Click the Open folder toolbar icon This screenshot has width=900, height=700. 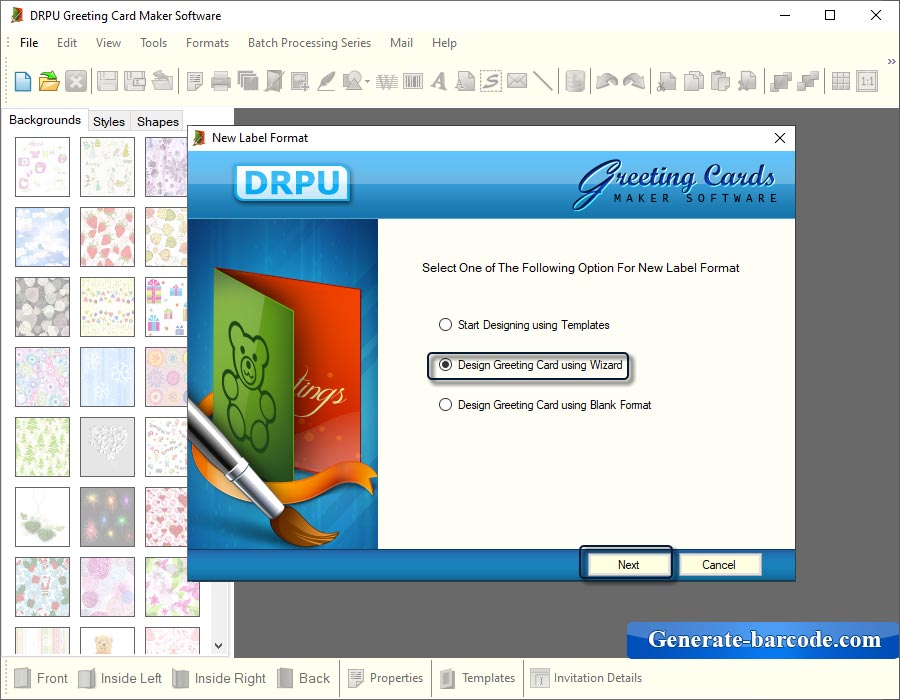tap(49, 81)
